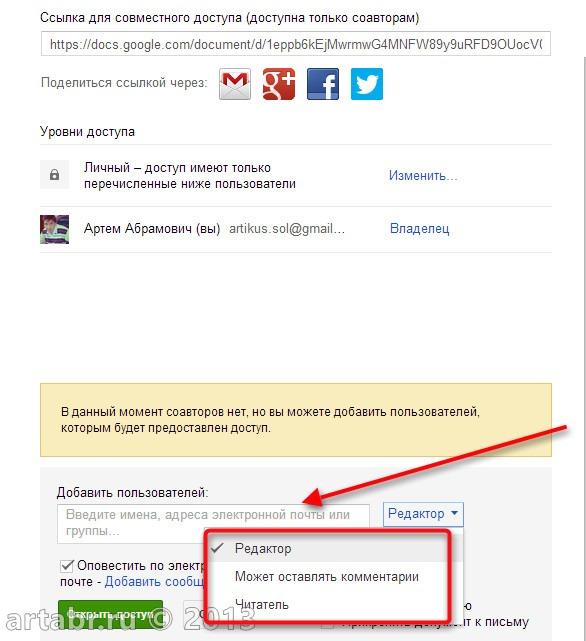Click the add users input field
The image size is (586, 641).
coord(213,524)
